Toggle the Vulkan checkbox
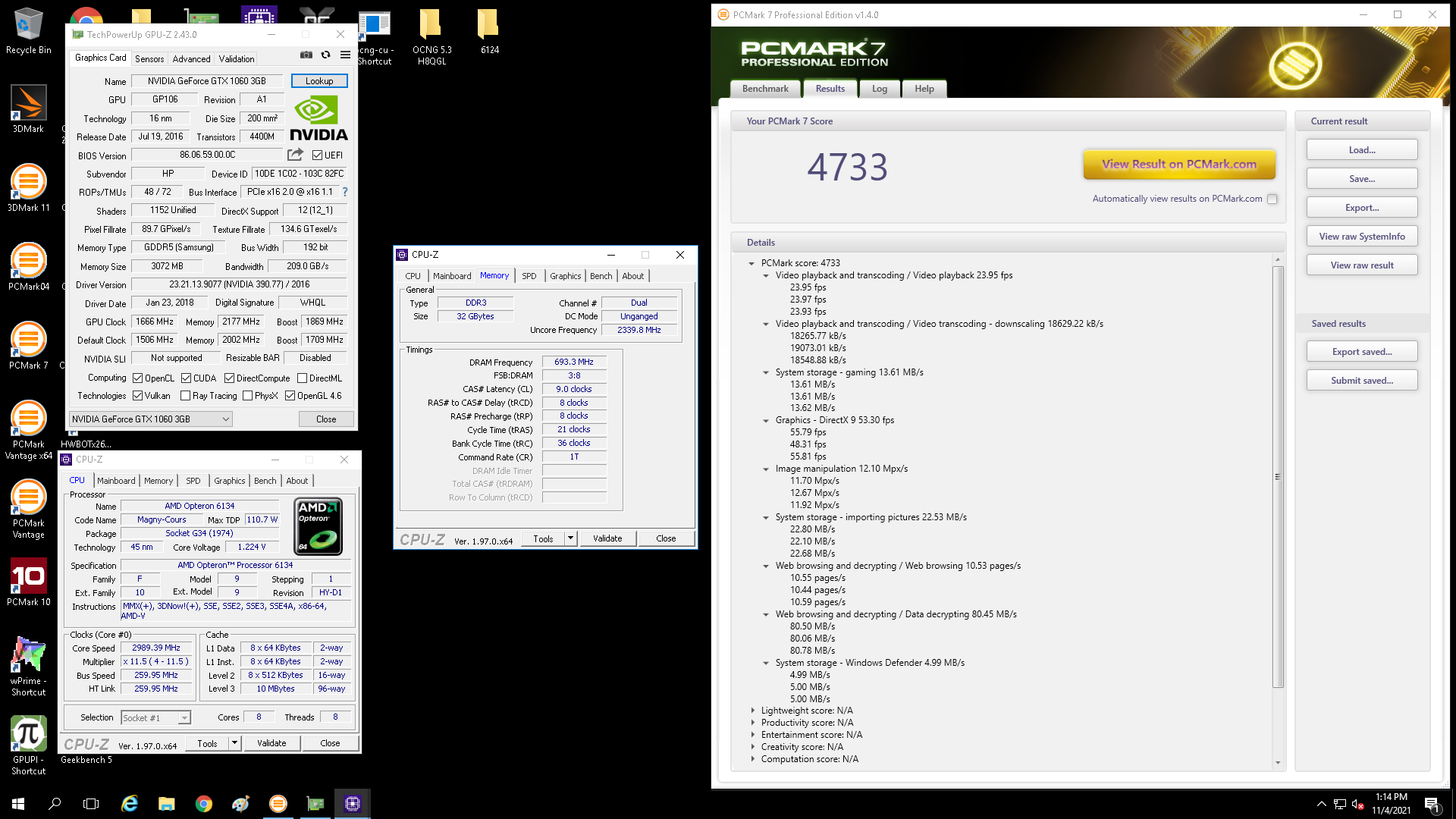 (137, 396)
